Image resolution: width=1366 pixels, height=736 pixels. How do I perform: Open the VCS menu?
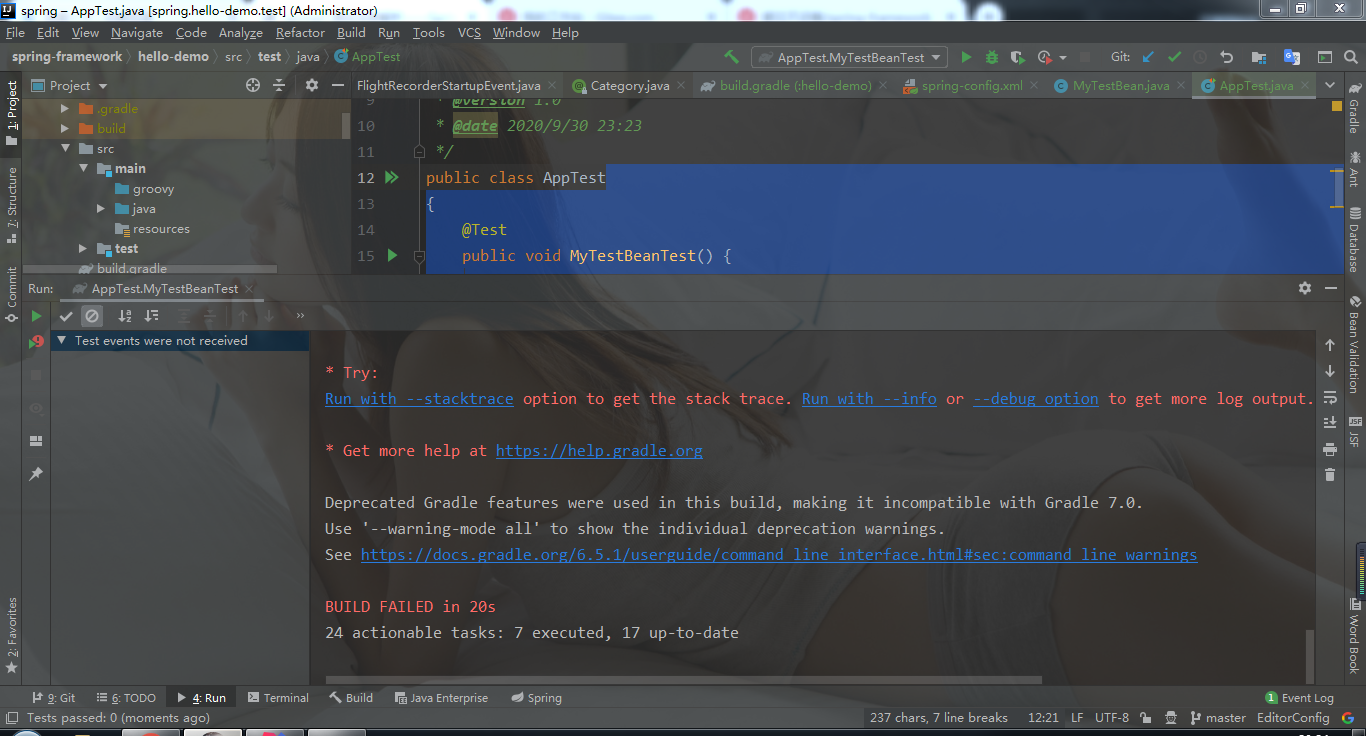point(469,33)
